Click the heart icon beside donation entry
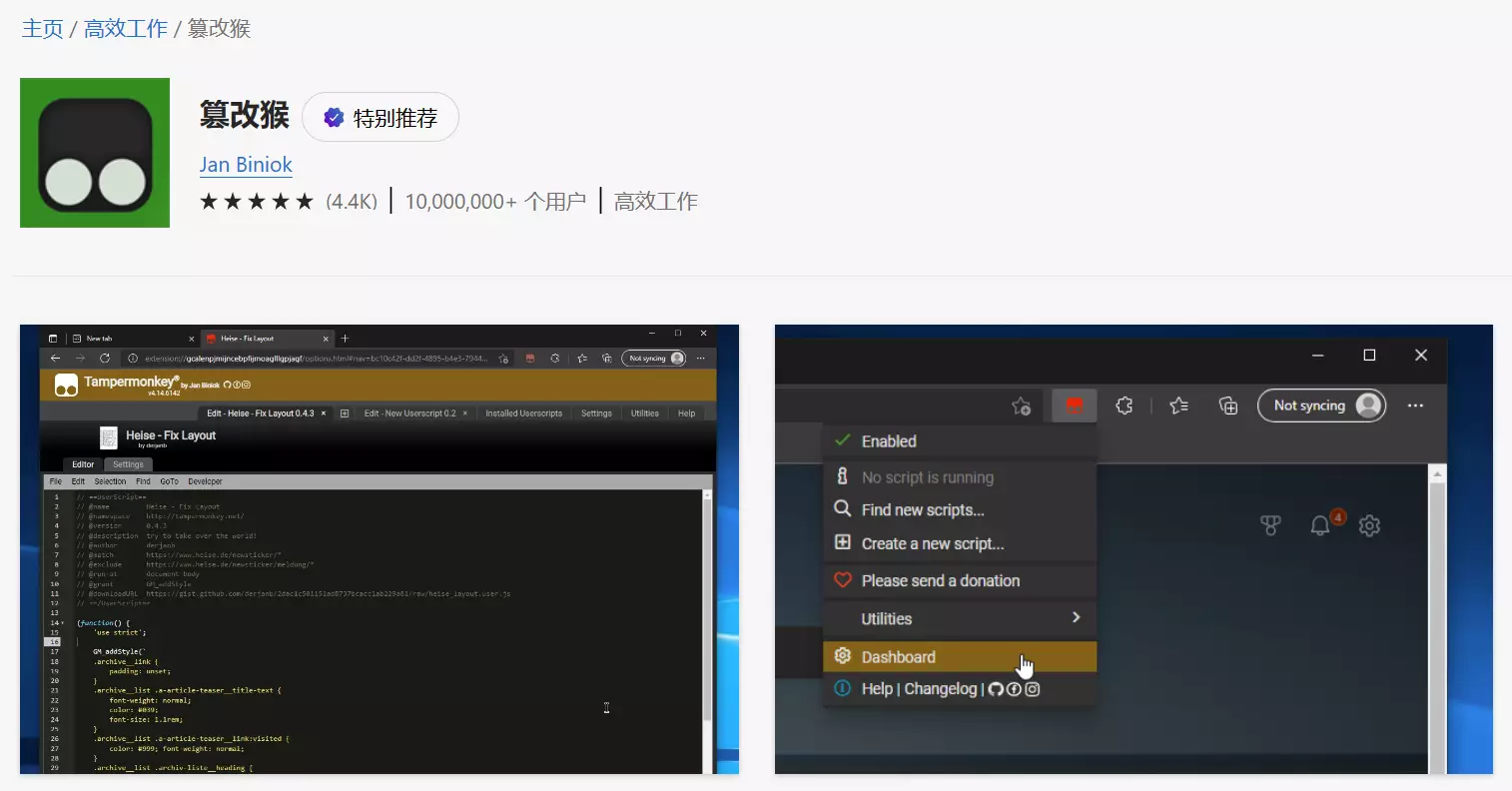This screenshot has height=791, width=1512. click(x=843, y=580)
